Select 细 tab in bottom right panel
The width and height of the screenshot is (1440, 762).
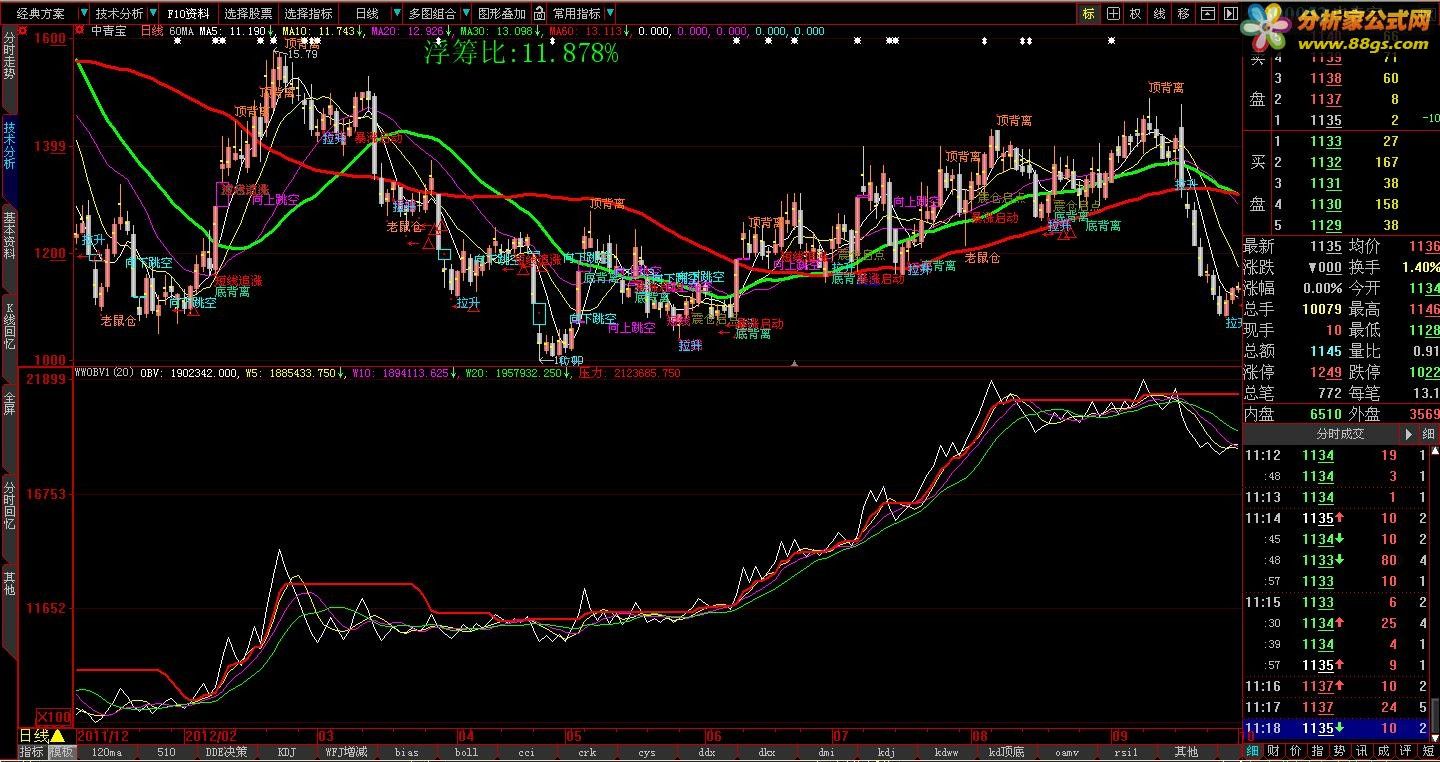pos(1253,751)
